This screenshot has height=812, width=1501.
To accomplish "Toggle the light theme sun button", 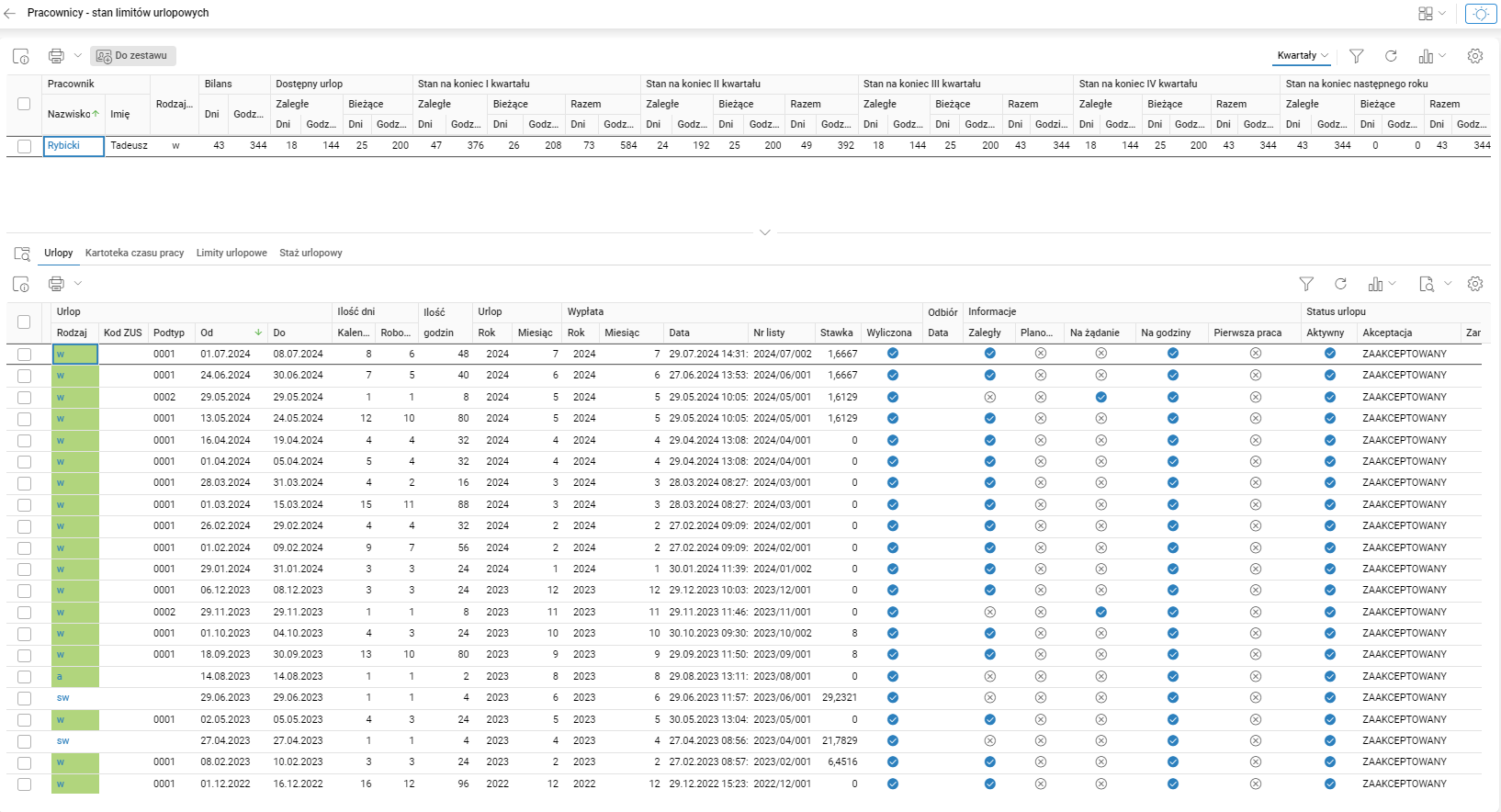I will pos(1481,14).
